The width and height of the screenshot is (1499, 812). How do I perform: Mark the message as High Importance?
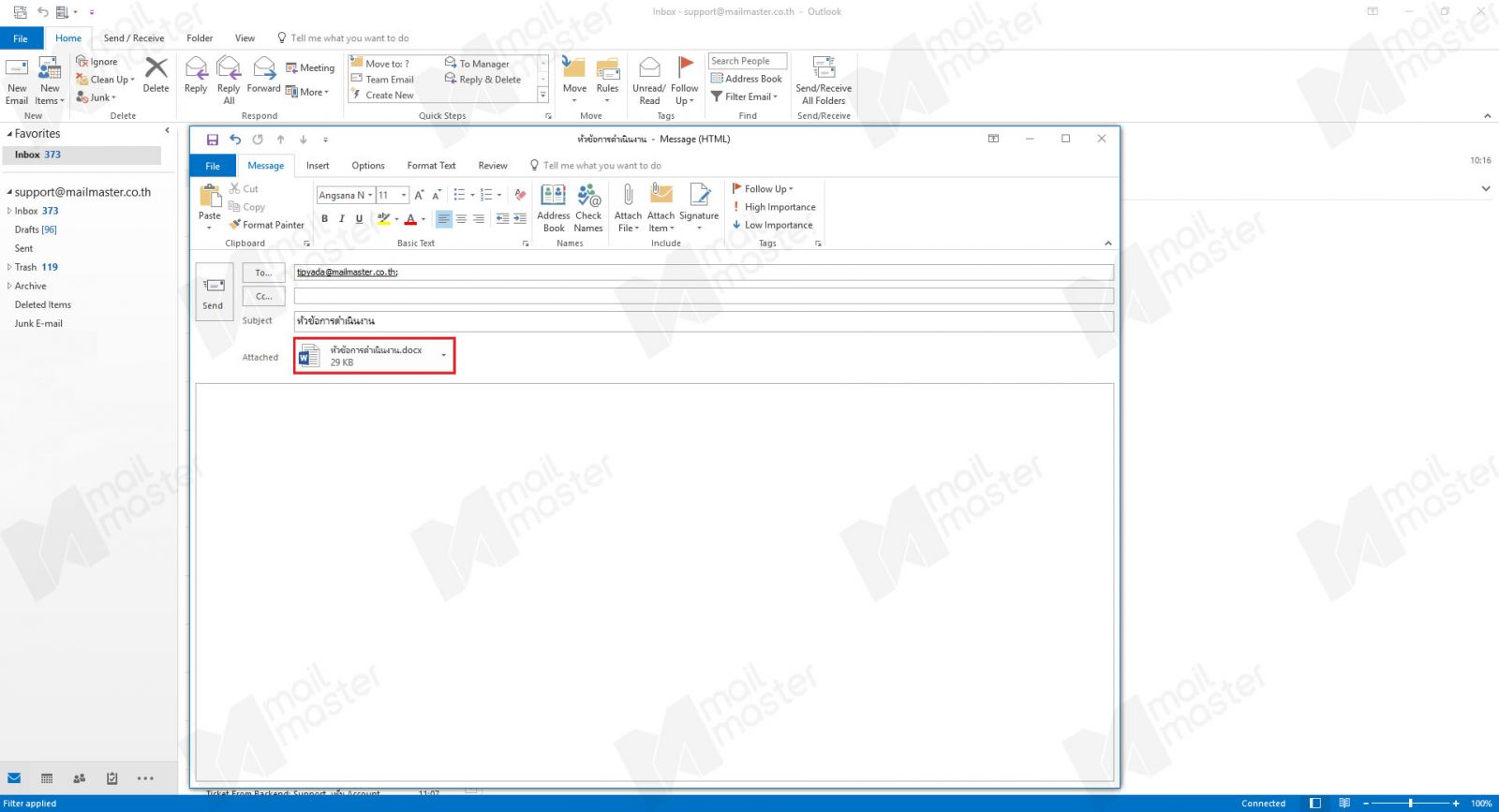pos(774,207)
